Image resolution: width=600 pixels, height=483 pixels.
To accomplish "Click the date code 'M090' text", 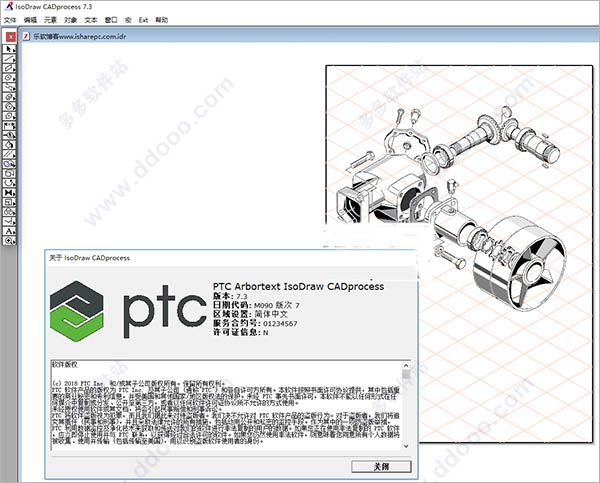I will point(263,305).
